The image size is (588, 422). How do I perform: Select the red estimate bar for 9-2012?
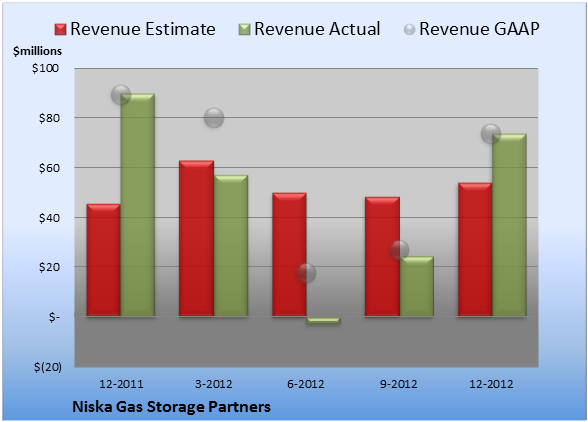382,257
